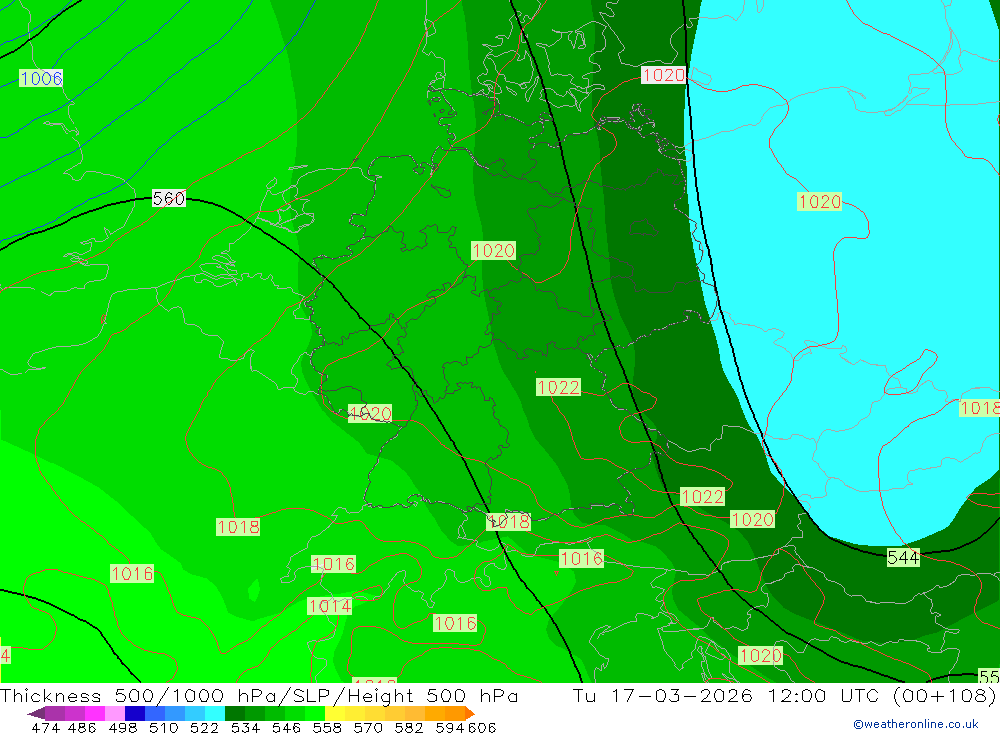Click the dark purple swatch above 474
The height and width of the screenshot is (733, 1000).
pos(55,713)
